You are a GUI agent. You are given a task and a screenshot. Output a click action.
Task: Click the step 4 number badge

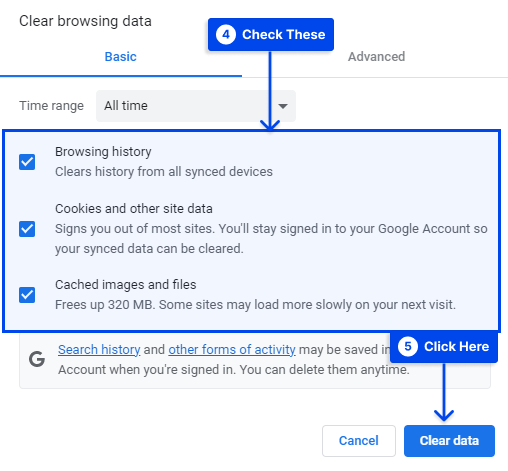[x=226, y=35]
